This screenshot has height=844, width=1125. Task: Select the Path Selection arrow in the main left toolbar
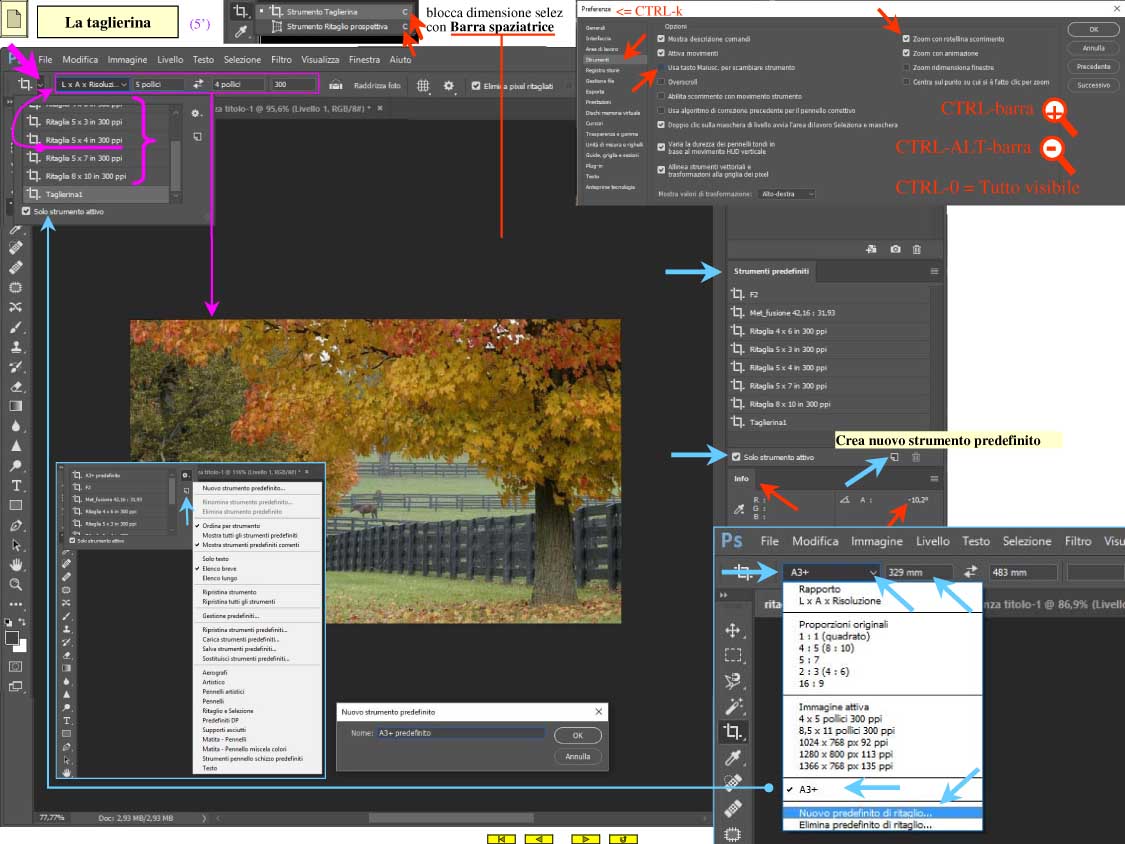pos(16,545)
